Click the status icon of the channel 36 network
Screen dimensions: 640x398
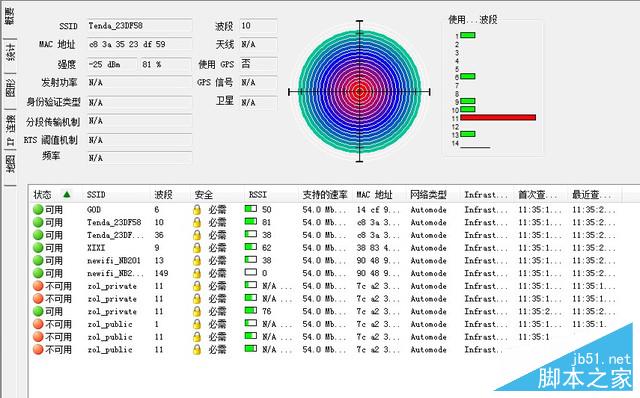(x=38, y=235)
